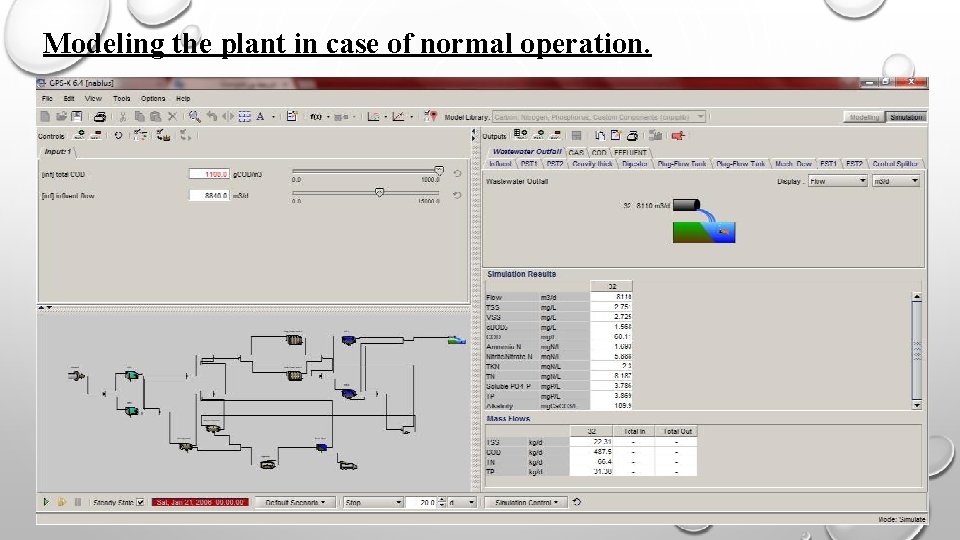
Task: Click the Paste clipboard icon
Action: coord(156,116)
